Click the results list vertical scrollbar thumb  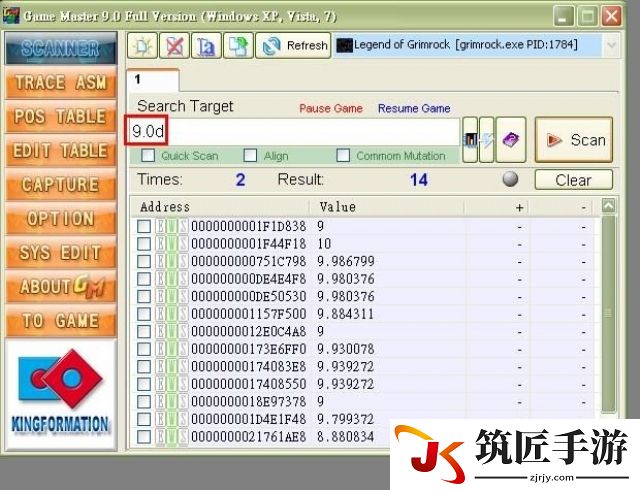[608, 314]
